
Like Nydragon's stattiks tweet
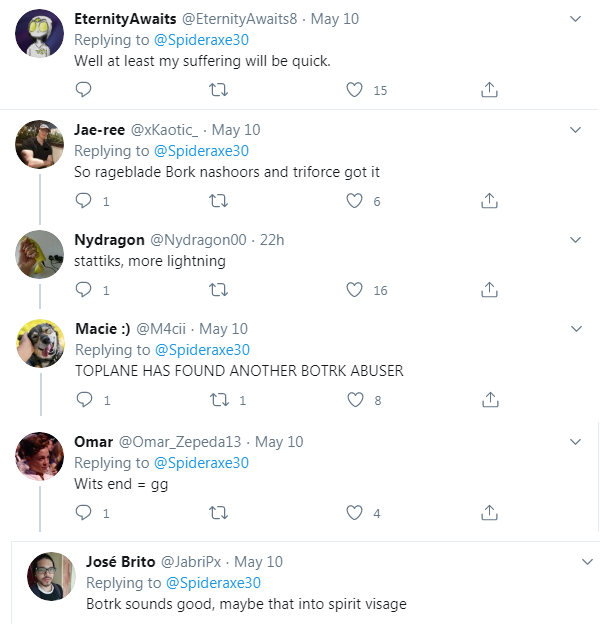354,290
